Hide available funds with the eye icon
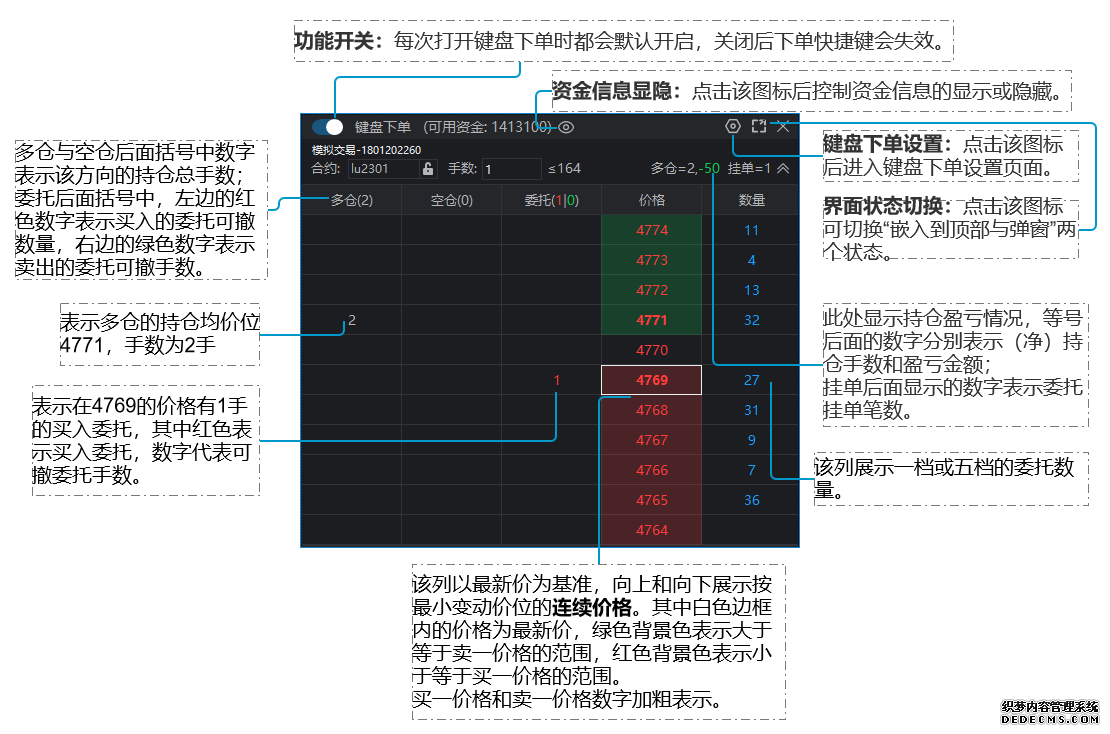Screen dimensions: 1110x734 (x=566, y=127)
